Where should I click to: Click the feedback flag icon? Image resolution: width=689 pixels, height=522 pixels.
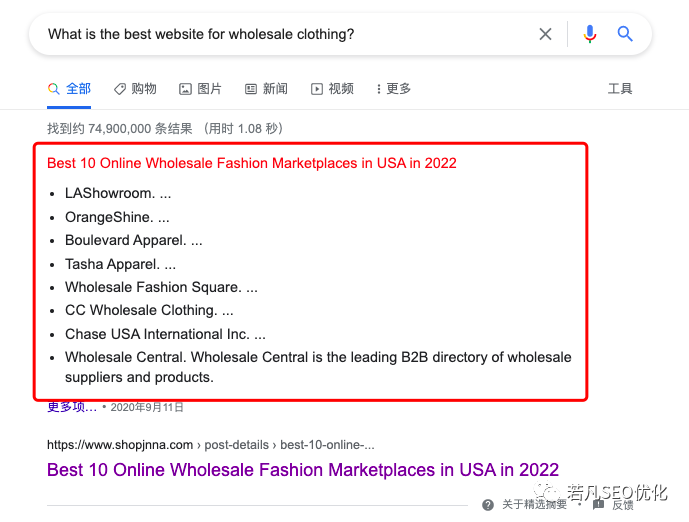(598, 504)
